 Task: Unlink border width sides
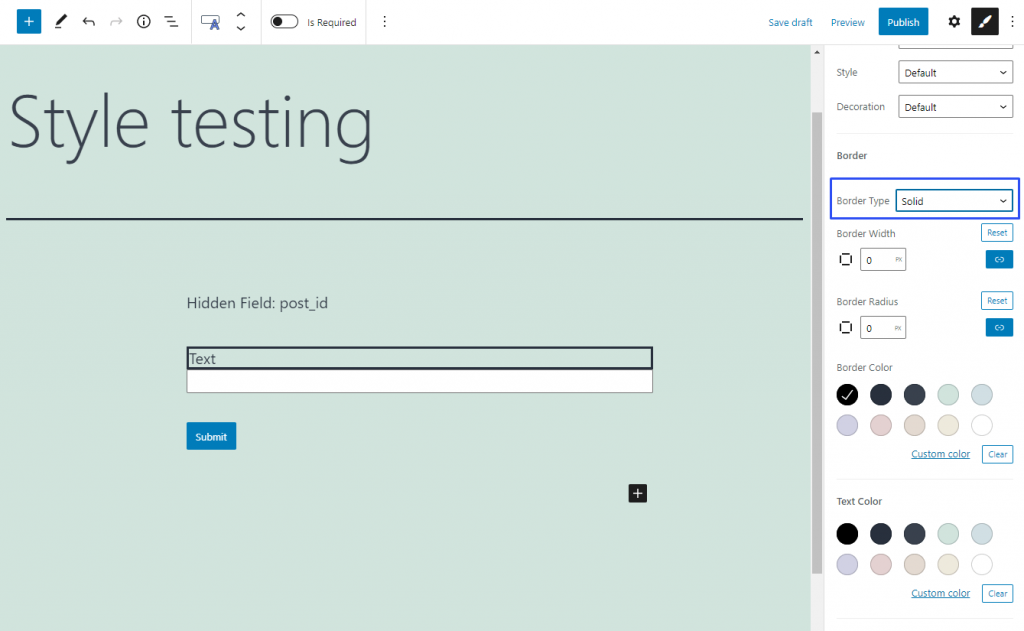999,259
